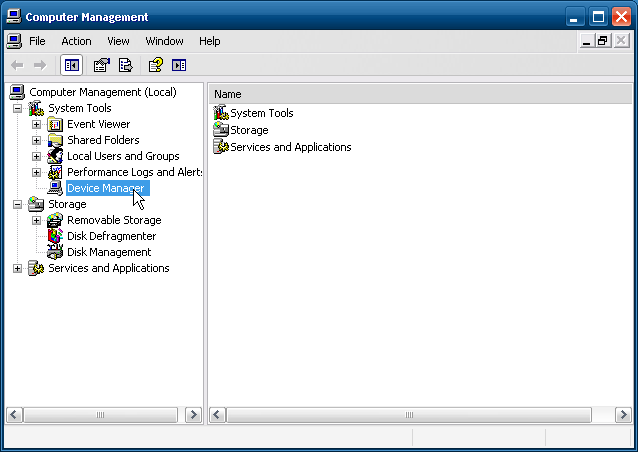Image resolution: width=638 pixels, height=452 pixels.
Task: Click left pane horizontal scrollbar thumb
Action: tap(101, 415)
